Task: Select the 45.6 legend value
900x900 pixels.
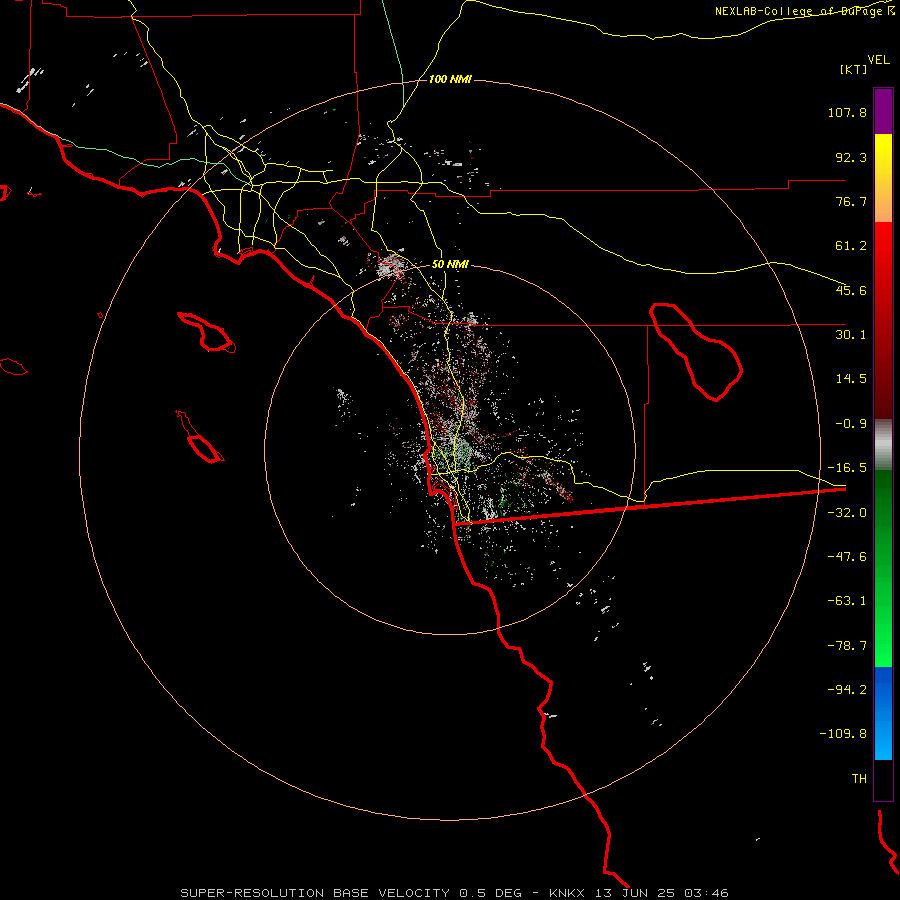Action: (851, 290)
